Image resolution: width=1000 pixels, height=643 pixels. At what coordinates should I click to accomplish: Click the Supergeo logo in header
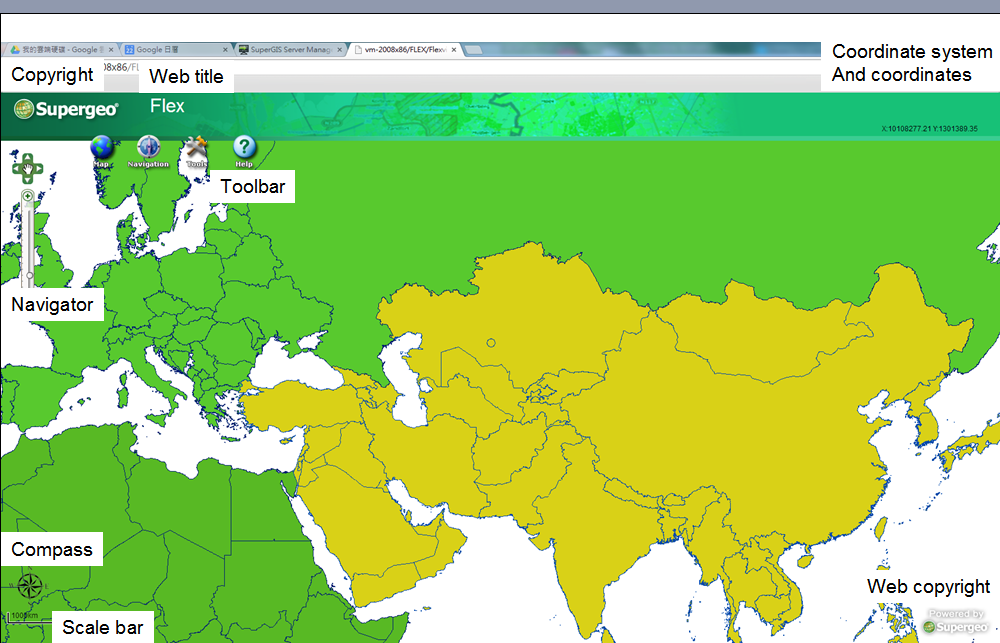pos(67,110)
